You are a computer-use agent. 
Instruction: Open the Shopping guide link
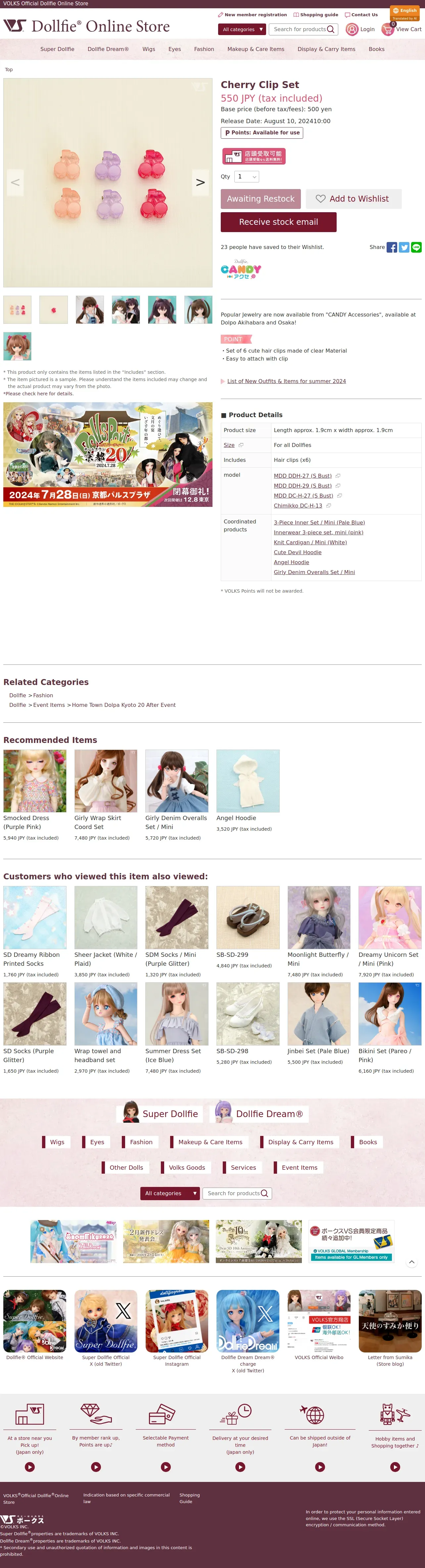coord(315,15)
